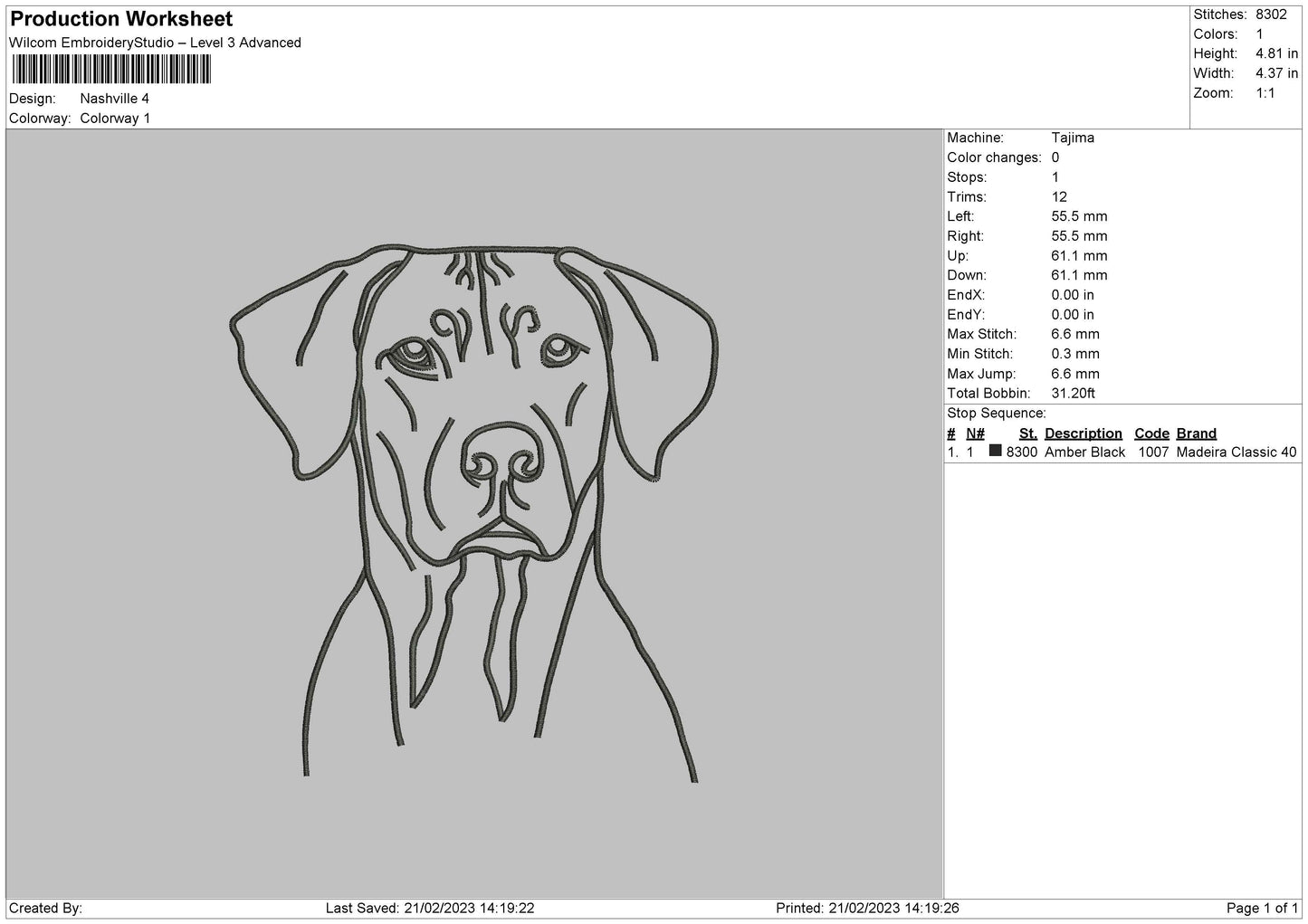The width and height of the screenshot is (1308, 924).
Task: Click the Created By label
Action: coord(45,908)
